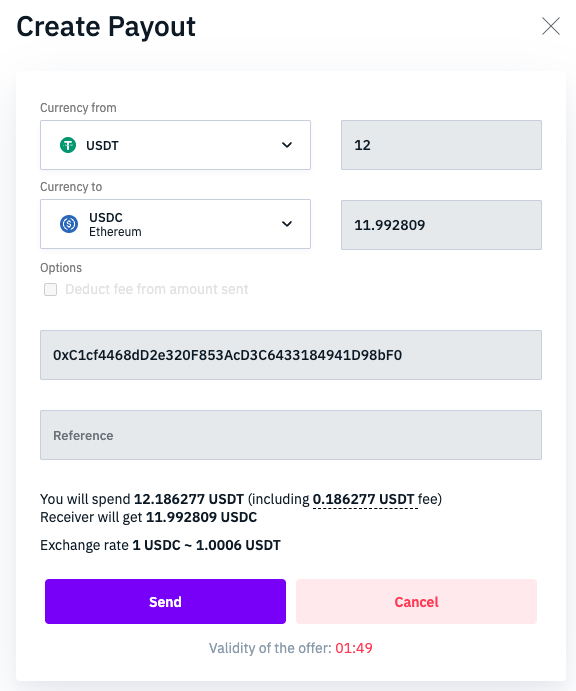Toggle the Deduct fee from amount sent checkbox
Screen dimensions: 576x691
pyautogui.click(x=50, y=290)
